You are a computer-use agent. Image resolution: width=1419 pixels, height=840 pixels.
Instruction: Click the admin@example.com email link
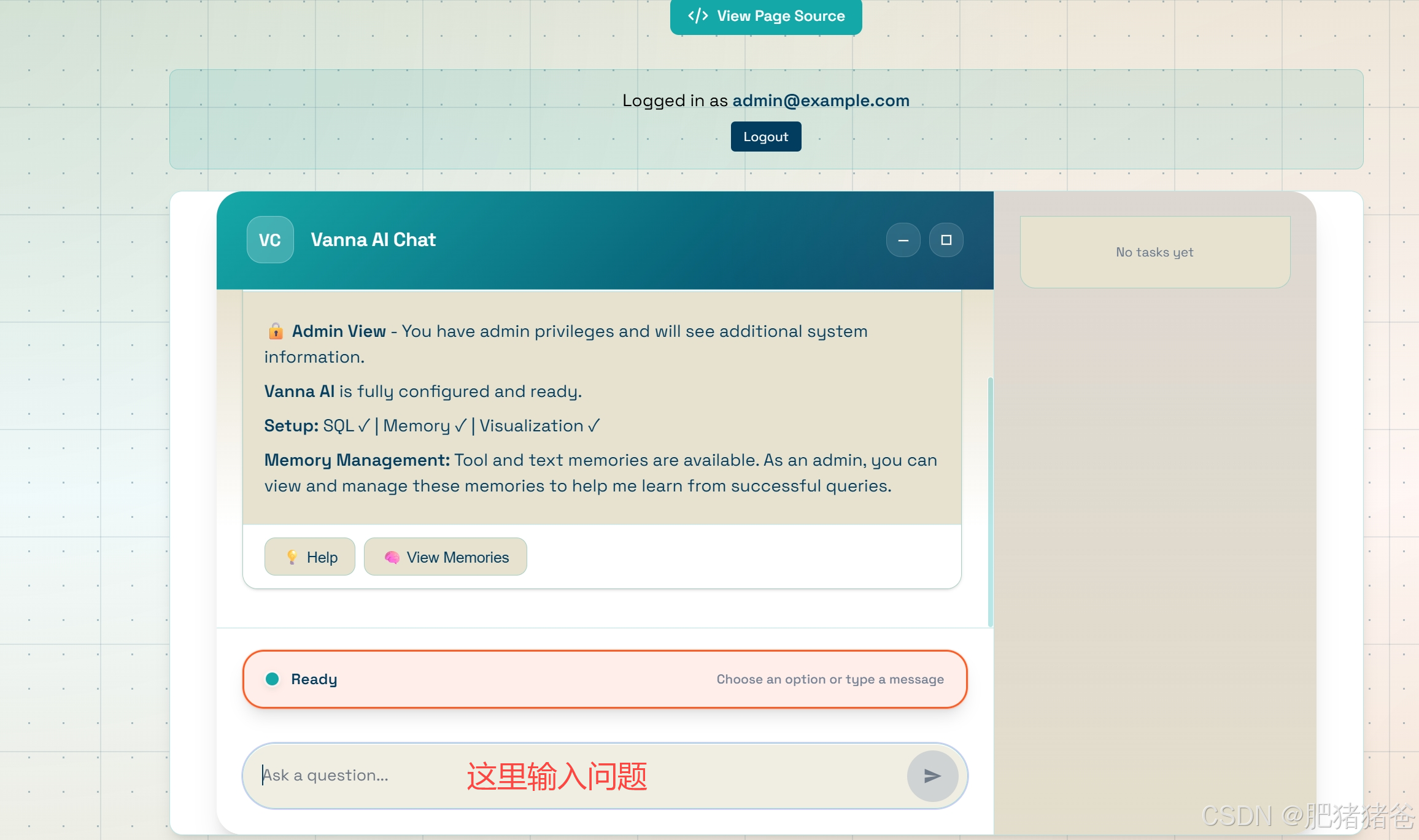click(821, 101)
